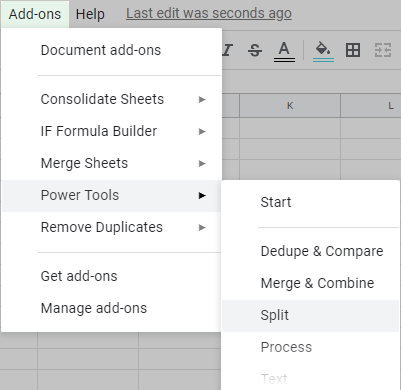Expand the Merge Sheets submenu
401x390 pixels.
pos(111,163)
